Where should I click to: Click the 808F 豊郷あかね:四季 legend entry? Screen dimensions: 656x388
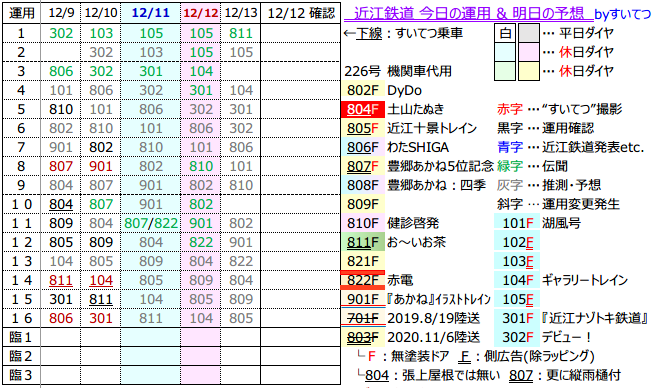[415, 185]
